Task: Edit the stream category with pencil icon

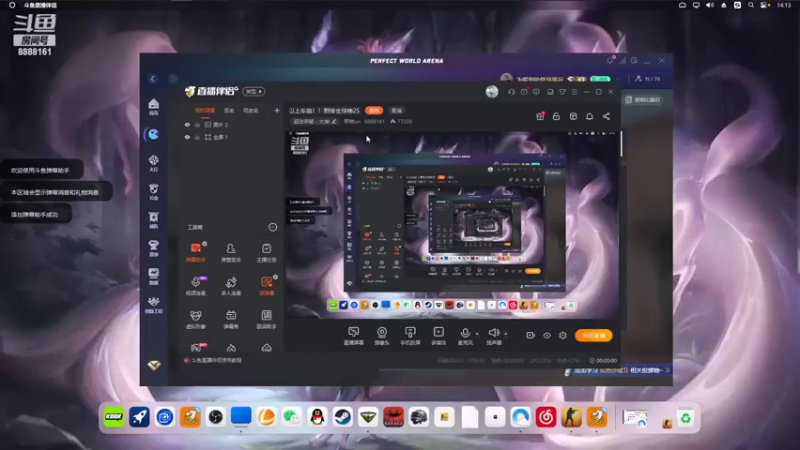Action: pyautogui.click(x=334, y=121)
